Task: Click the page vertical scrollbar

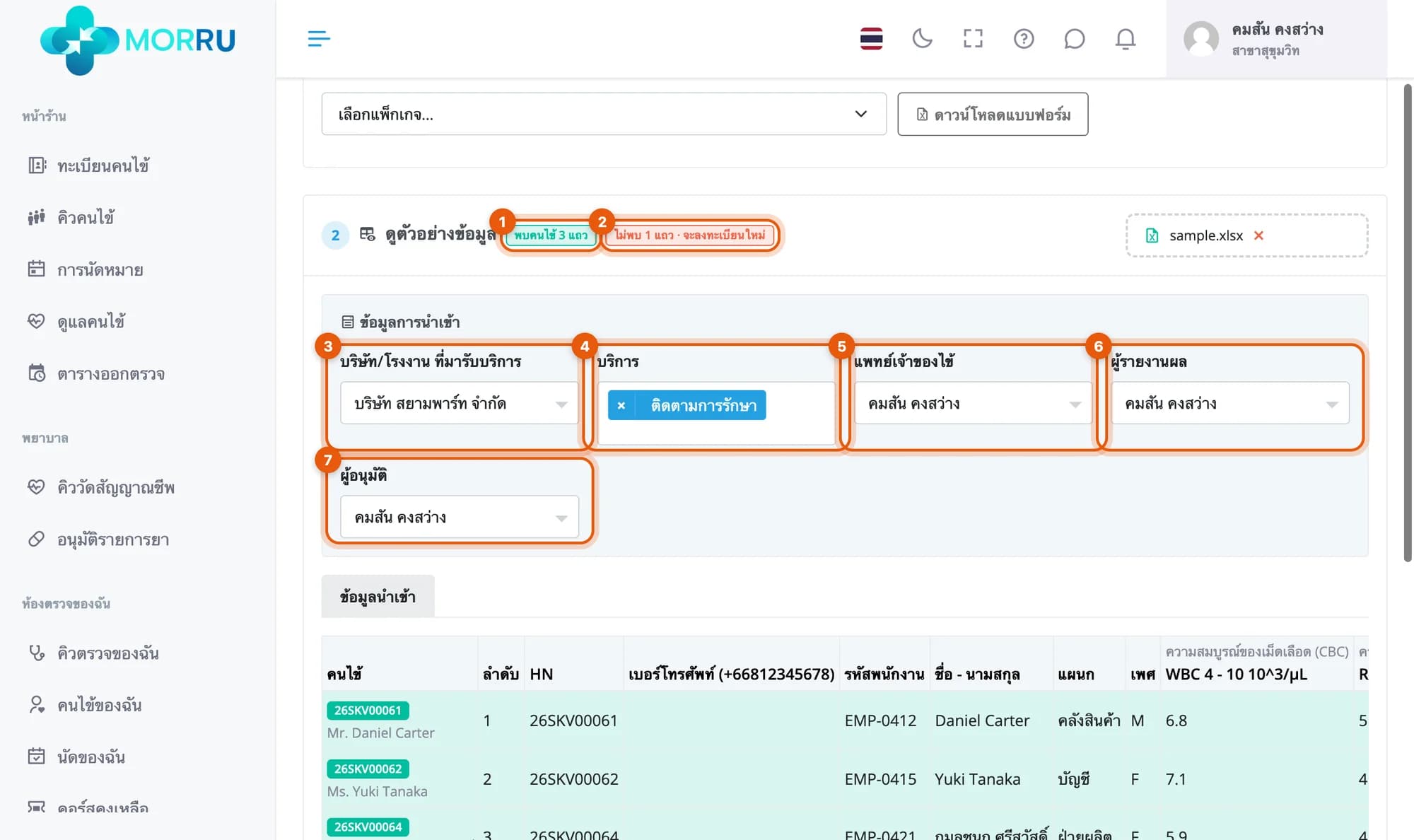Action: [x=1408, y=322]
